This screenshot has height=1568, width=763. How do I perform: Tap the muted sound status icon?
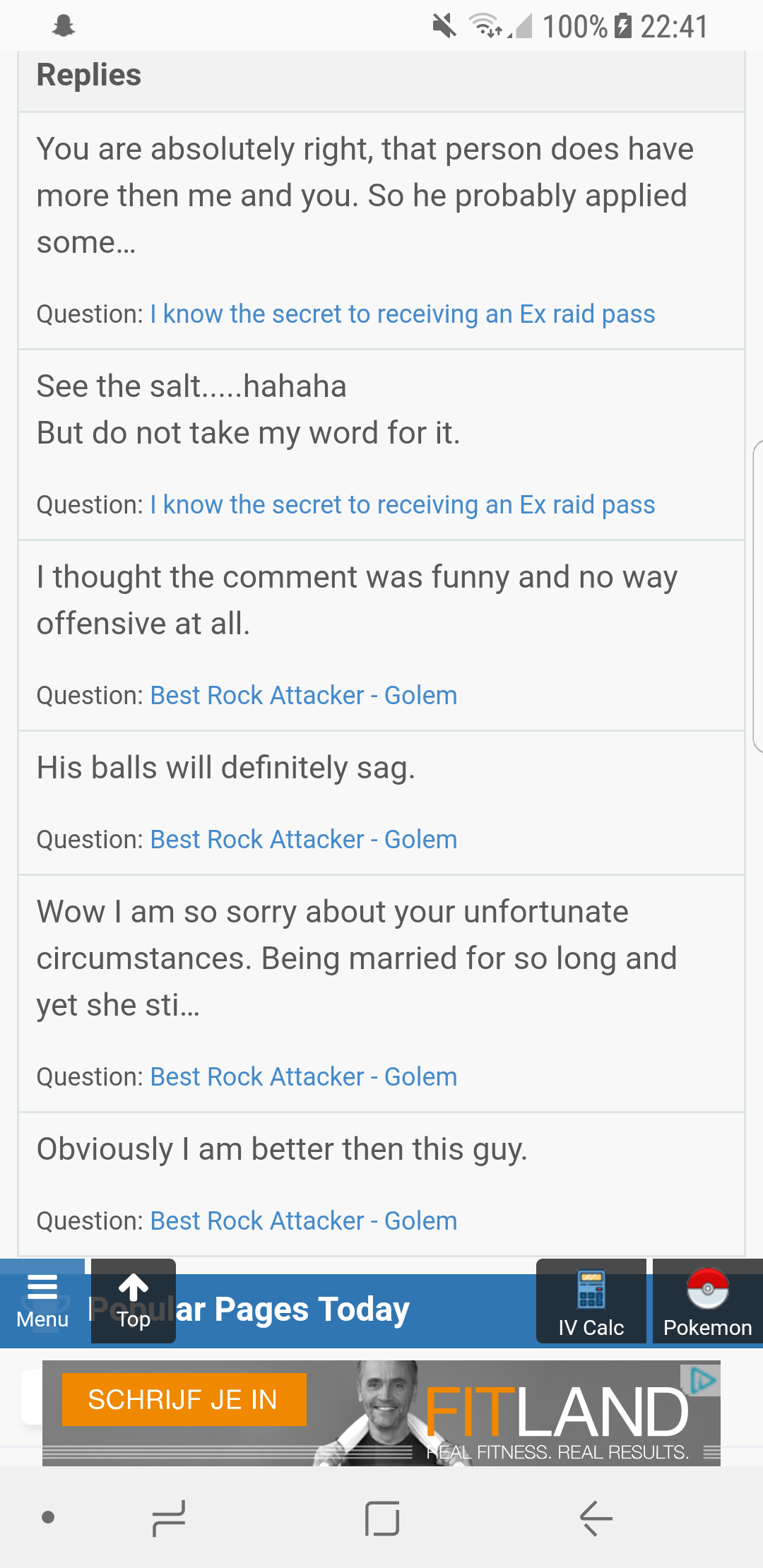[444, 26]
